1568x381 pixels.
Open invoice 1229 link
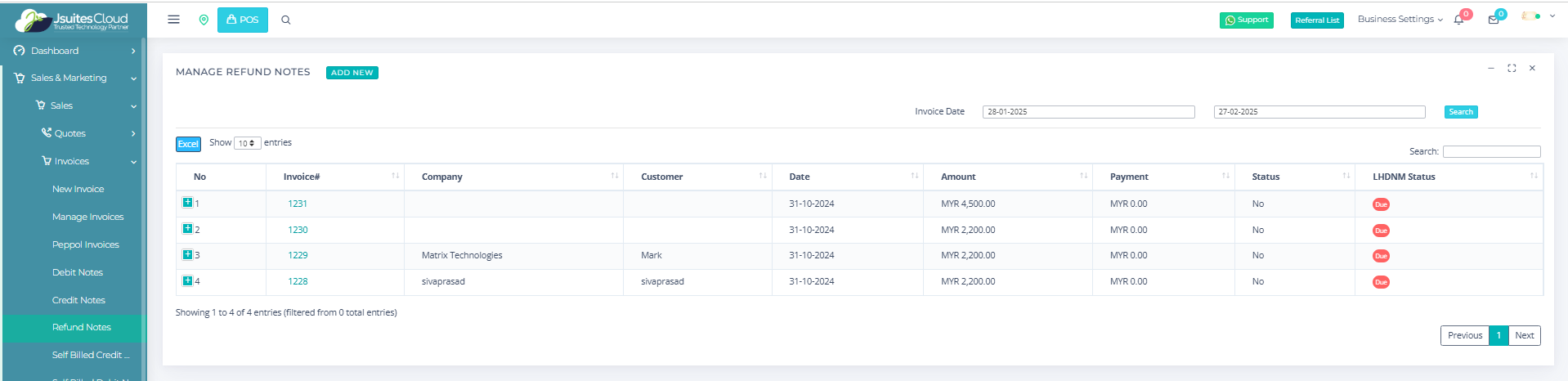click(298, 255)
